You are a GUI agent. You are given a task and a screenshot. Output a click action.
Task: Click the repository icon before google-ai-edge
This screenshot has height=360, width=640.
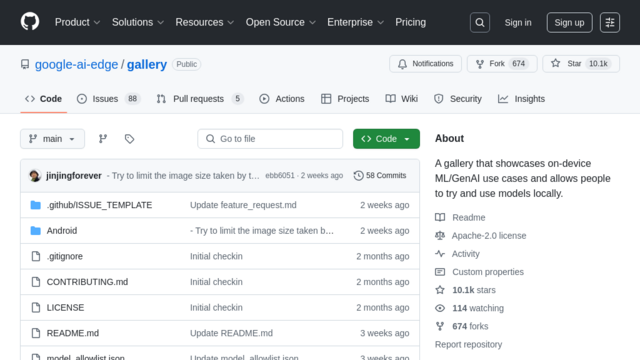[25, 64]
